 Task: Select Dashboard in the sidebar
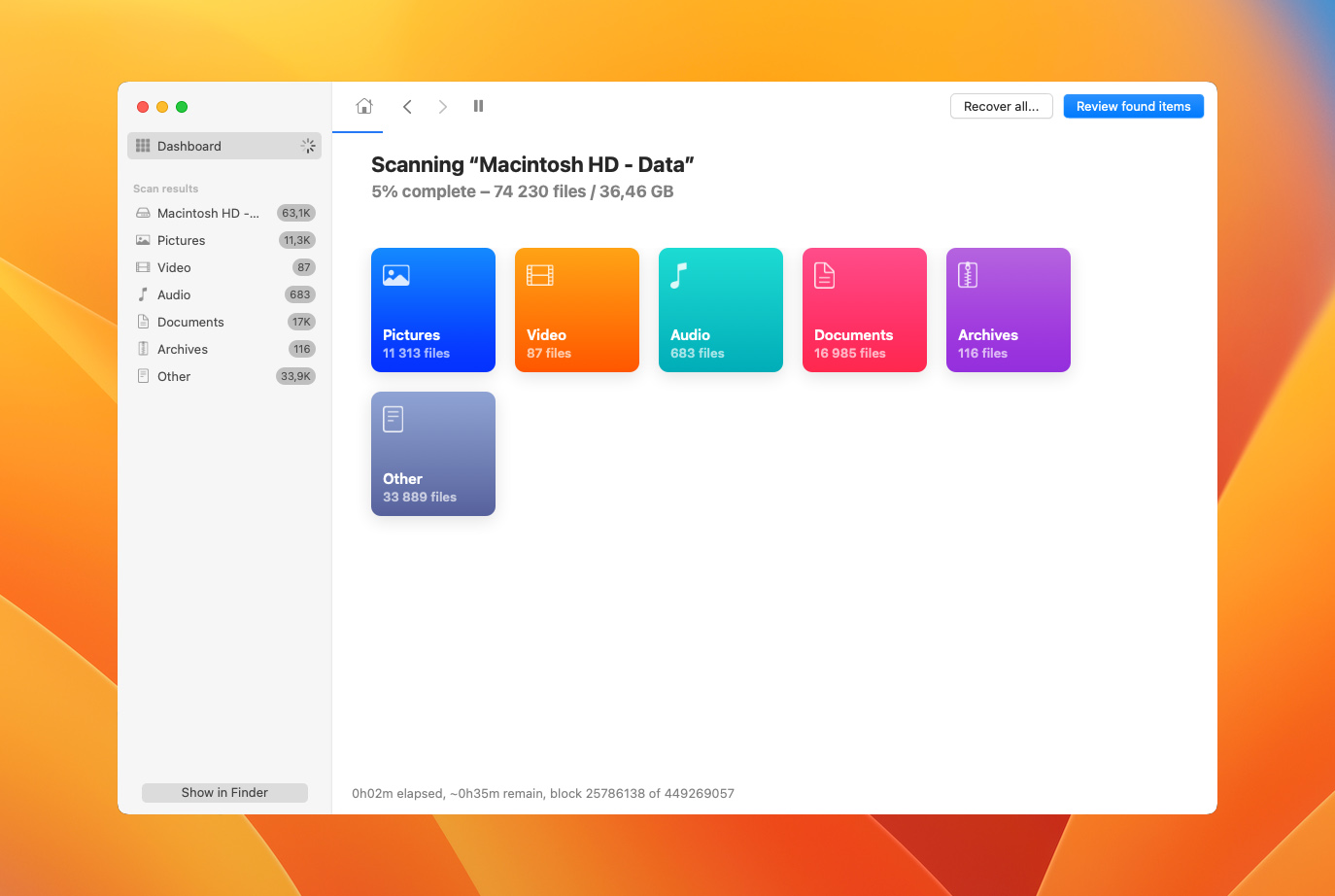point(189,146)
